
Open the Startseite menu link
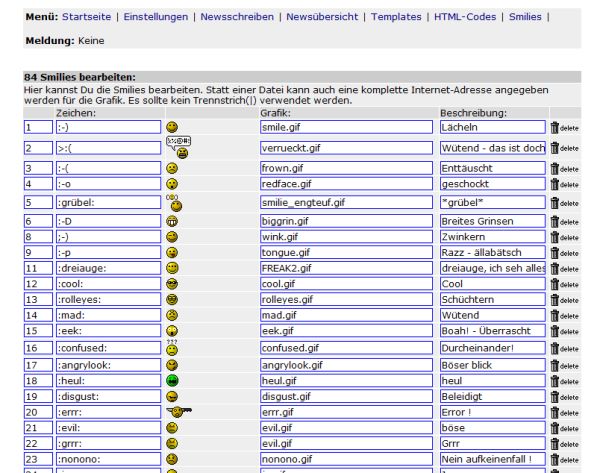point(86,17)
